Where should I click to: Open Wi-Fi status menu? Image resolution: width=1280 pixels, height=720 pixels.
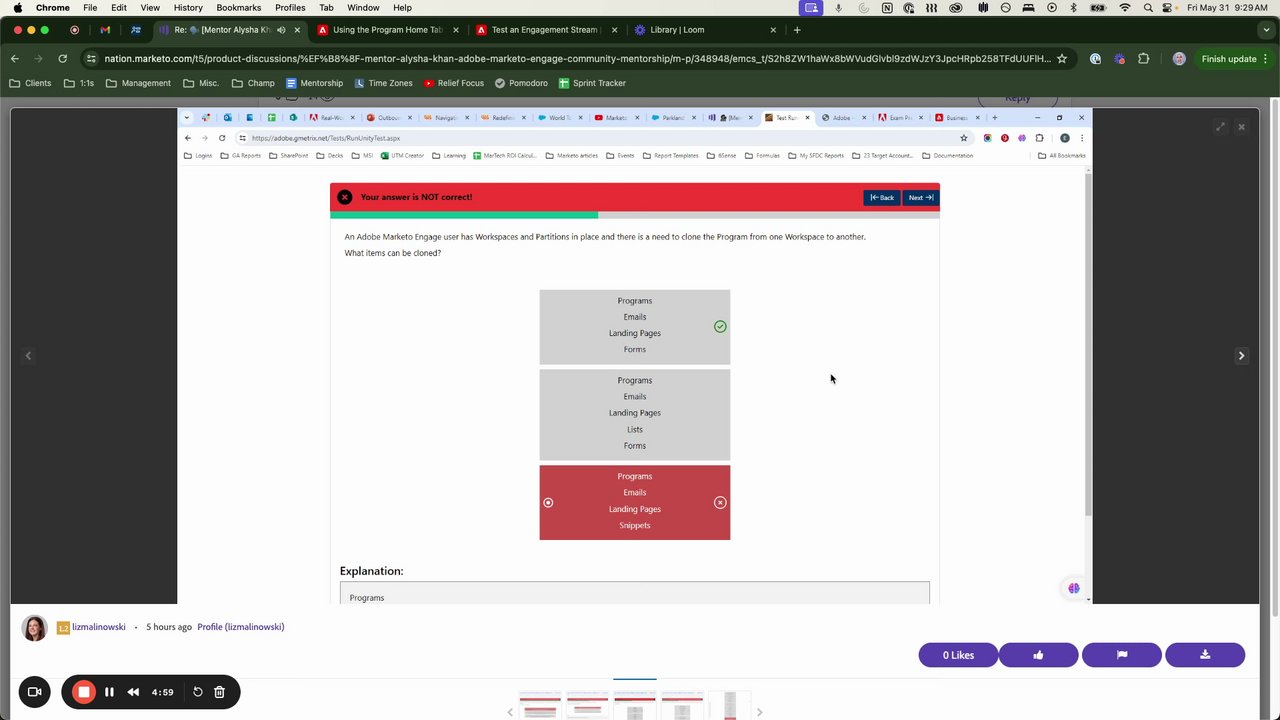pyautogui.click(x=1125, y=7)
